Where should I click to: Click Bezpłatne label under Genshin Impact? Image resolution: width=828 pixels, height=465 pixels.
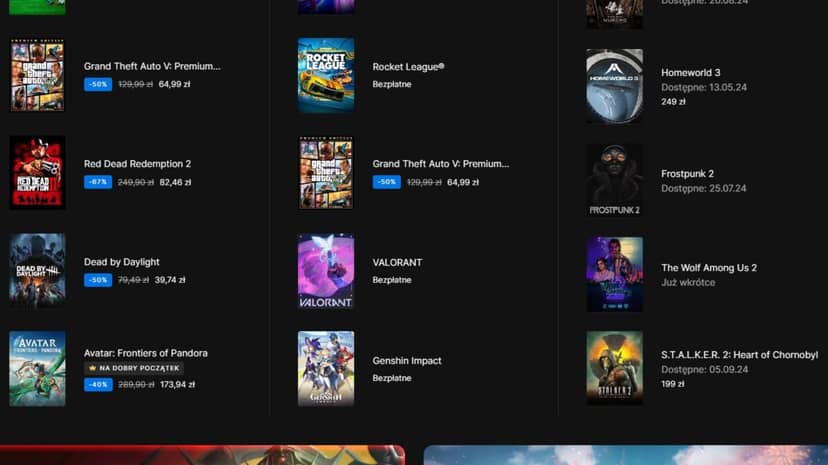[392, 378]
